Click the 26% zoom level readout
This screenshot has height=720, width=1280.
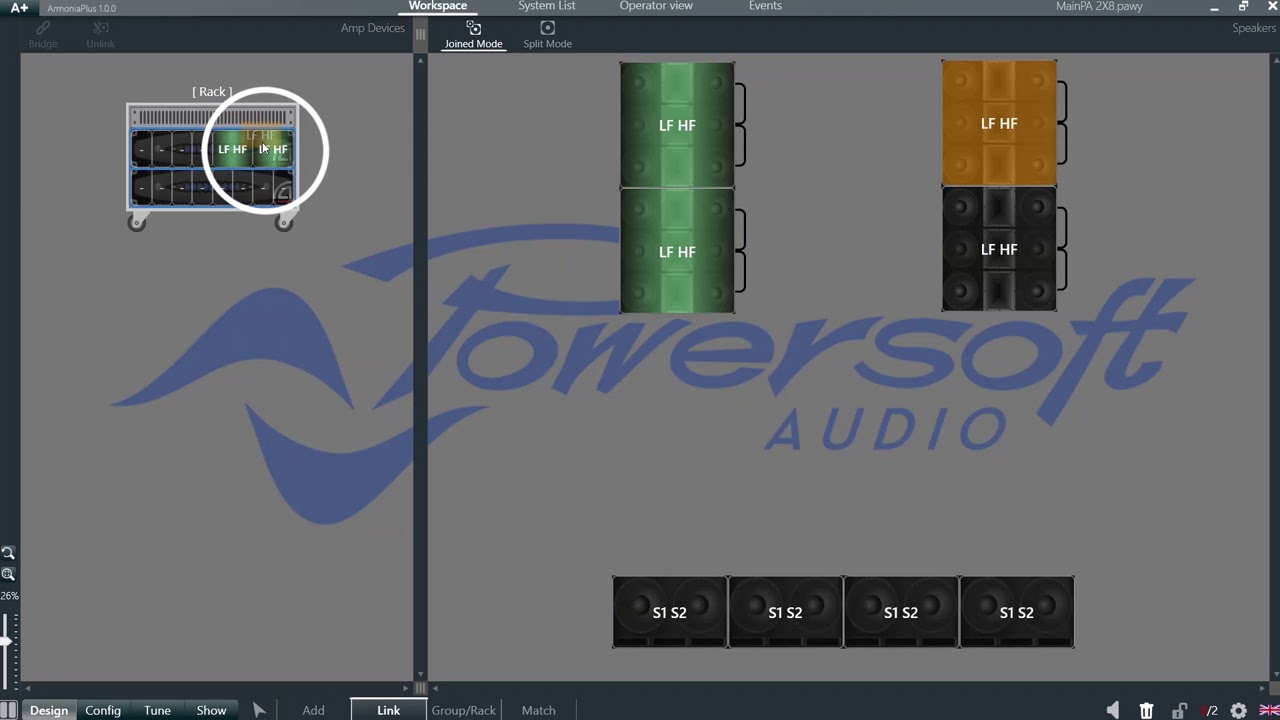(9, 595)
